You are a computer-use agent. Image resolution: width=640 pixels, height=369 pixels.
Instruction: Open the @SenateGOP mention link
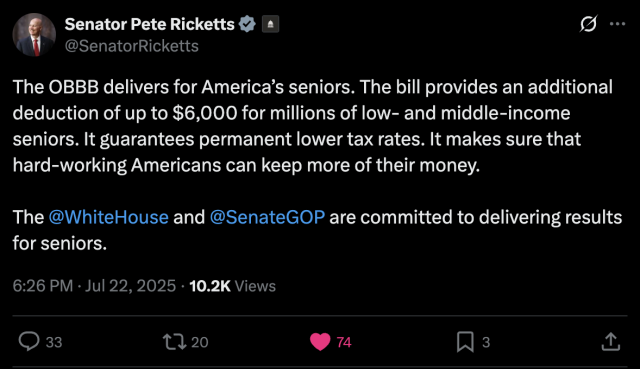pyautogui.click(x=267, y=217)
